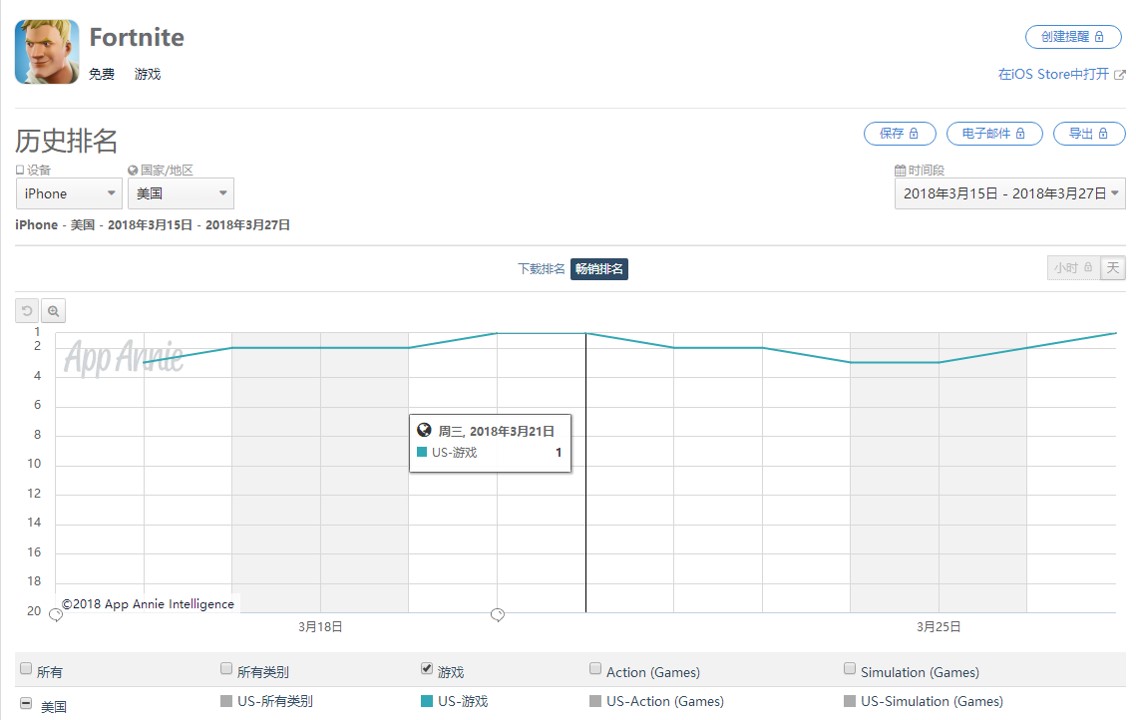Click the lock icon on 小时 option
The width and height of the screenshot is (1136, 720).
1087,268
